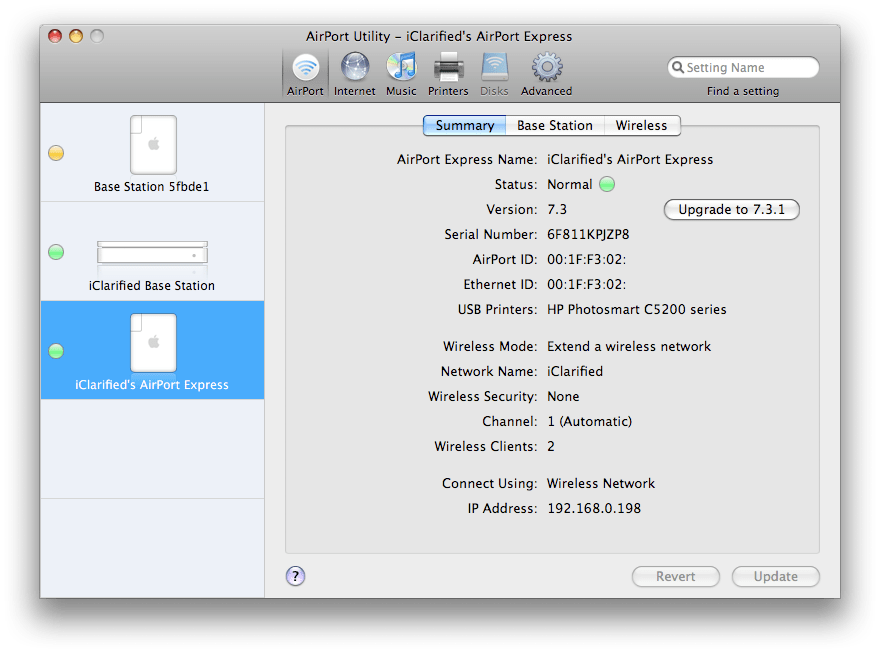Open Advanced settings via the gear icon

(545, 68)
